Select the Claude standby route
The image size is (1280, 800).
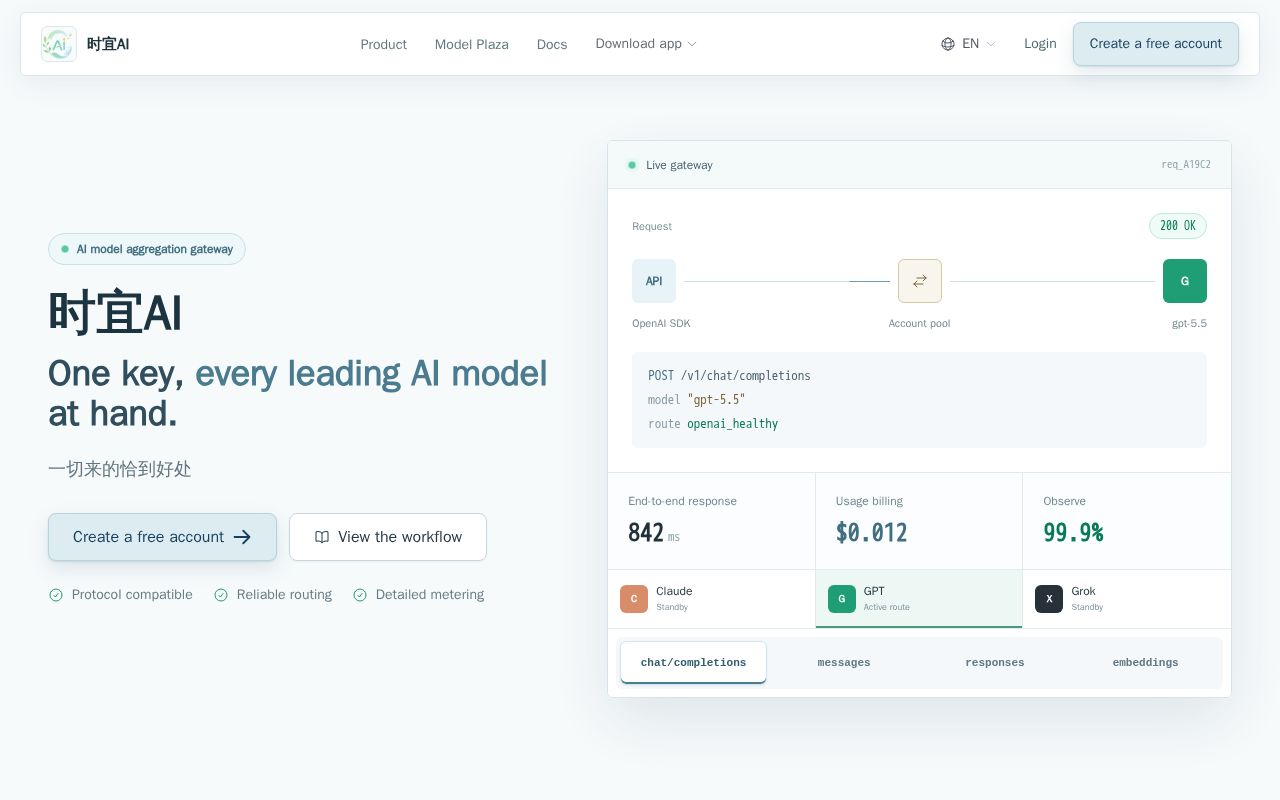[711, 599]
